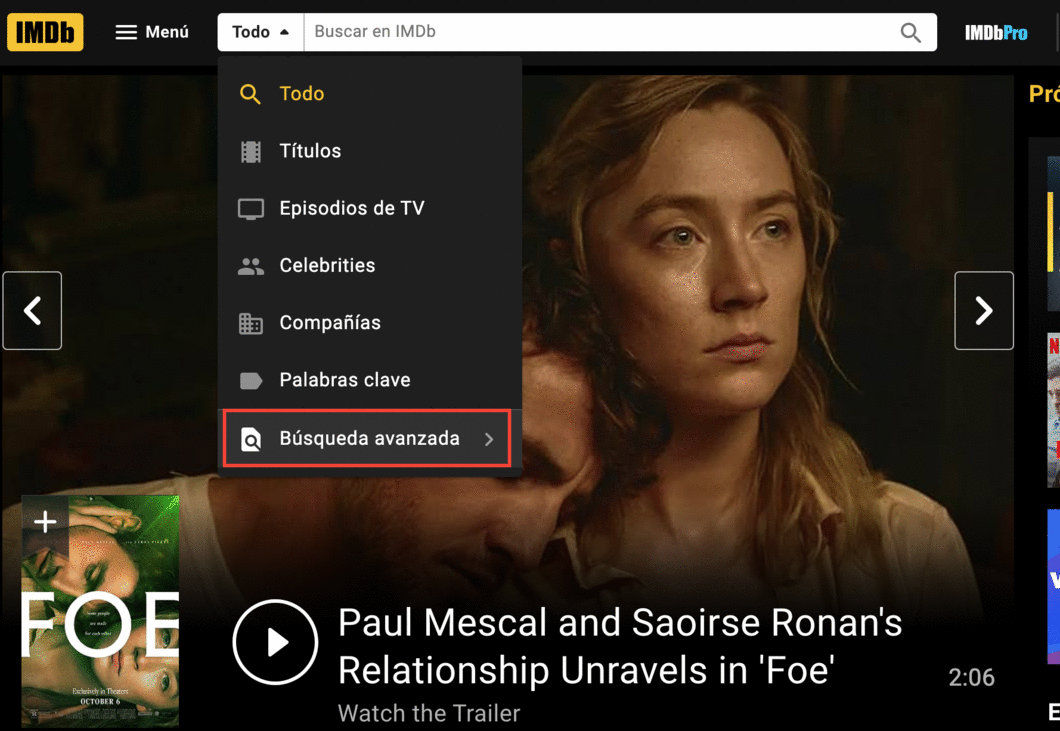1060x731 pixels.
Task: Show previous slide with left arrow
Action: pyautogui.click(x=32, y=310)
